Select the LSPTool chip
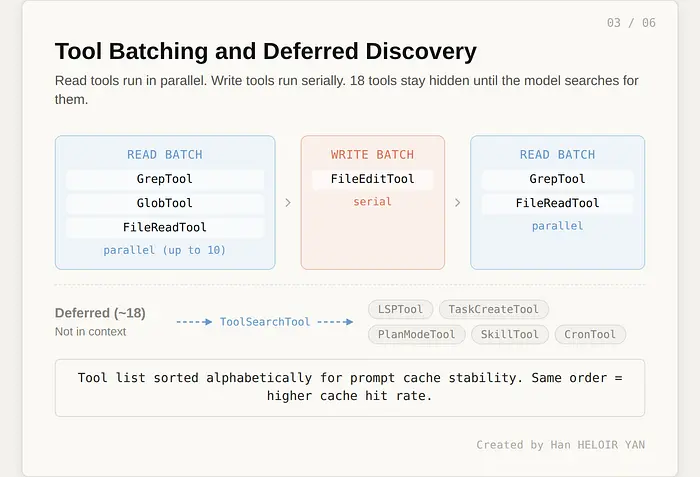The image size is (700, 477). point(401,310)
